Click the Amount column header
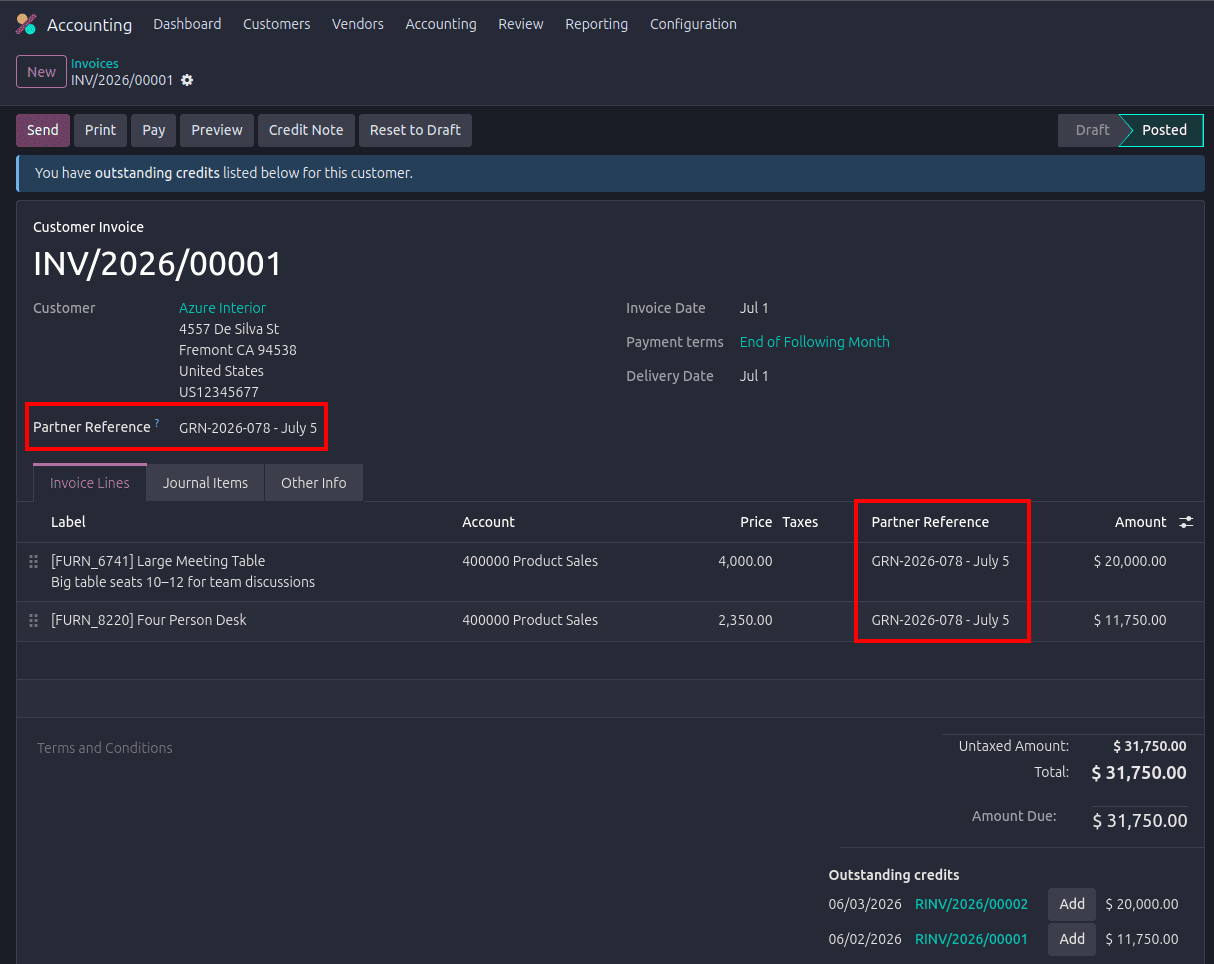 pyautogui.click(x=1141, y=522)
